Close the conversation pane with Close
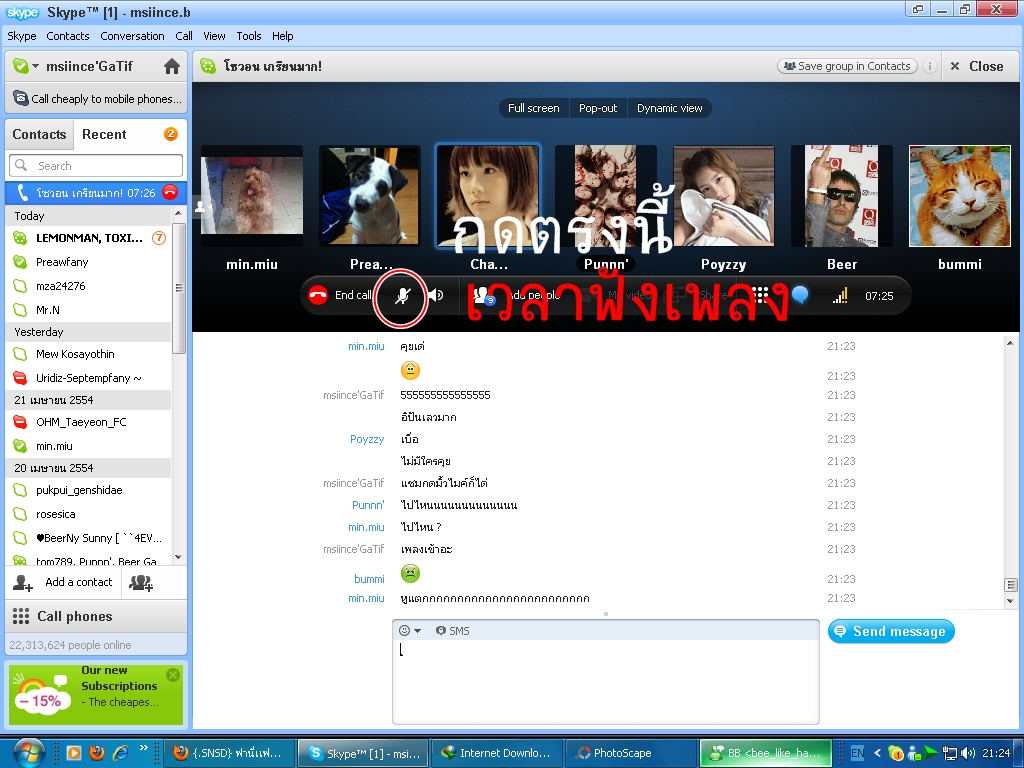The height and width of the screenshot is (768, 1024). coord(977,66)
